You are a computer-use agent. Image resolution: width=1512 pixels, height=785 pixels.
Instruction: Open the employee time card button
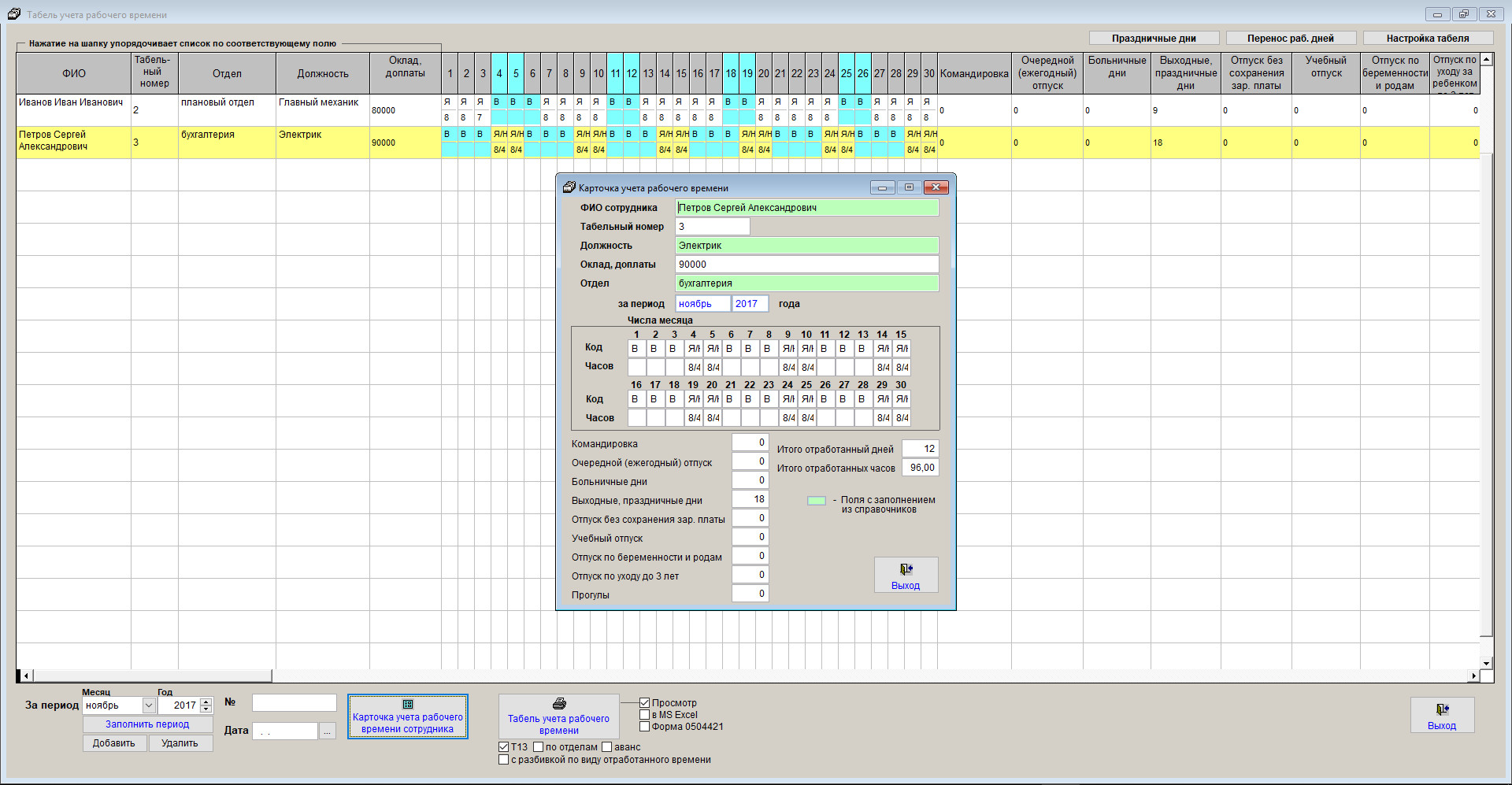point(407,716)
